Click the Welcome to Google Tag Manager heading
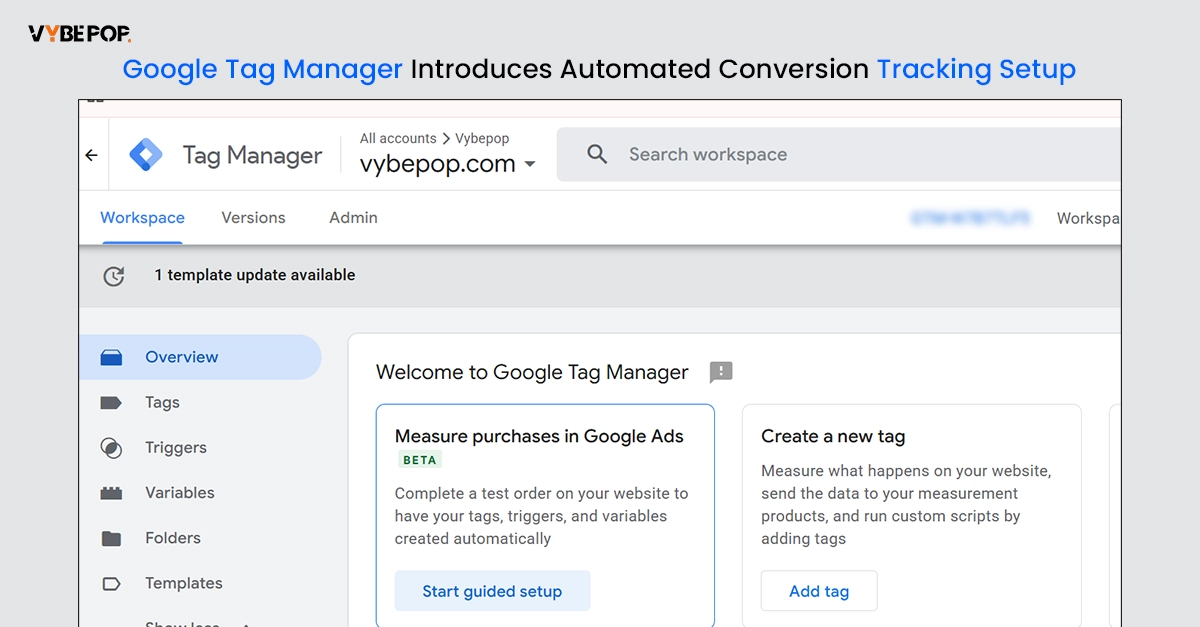The width and height of the screenshot is (1200, 627). (x=532, y=373)
